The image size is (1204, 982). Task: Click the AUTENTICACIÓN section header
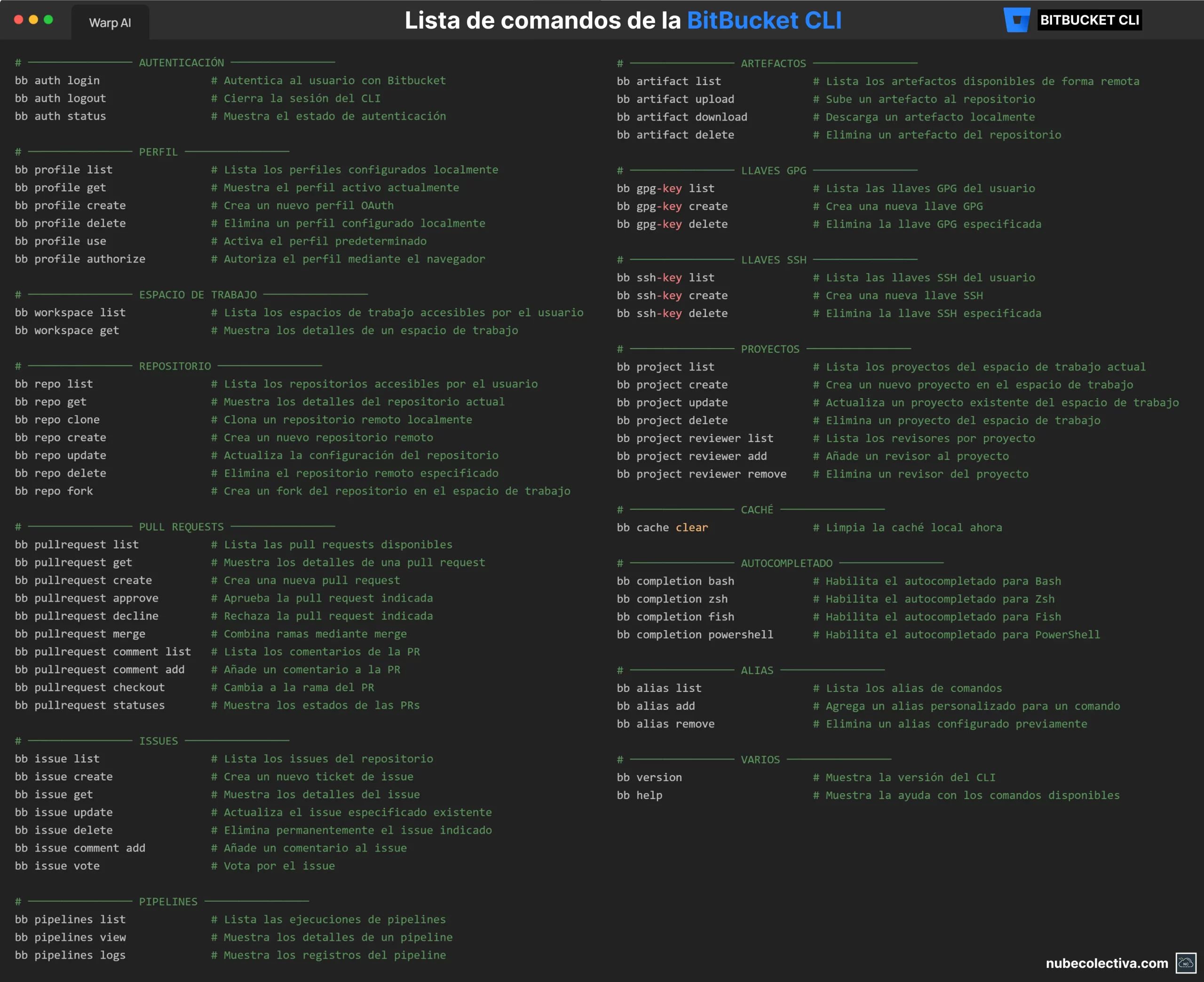(x=182, y=63)
